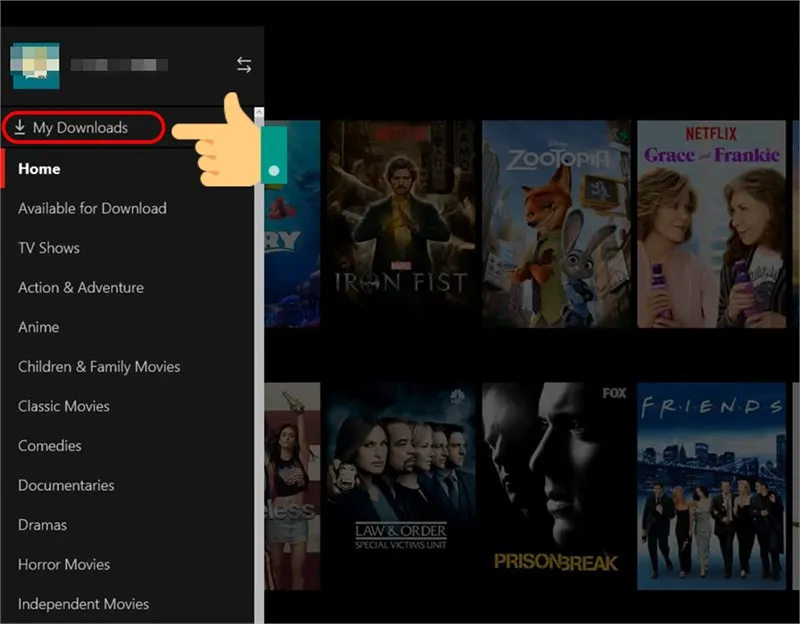Open the Horror Movies category
The width and height of the screenshot is (800, 624).
(63, 564)
